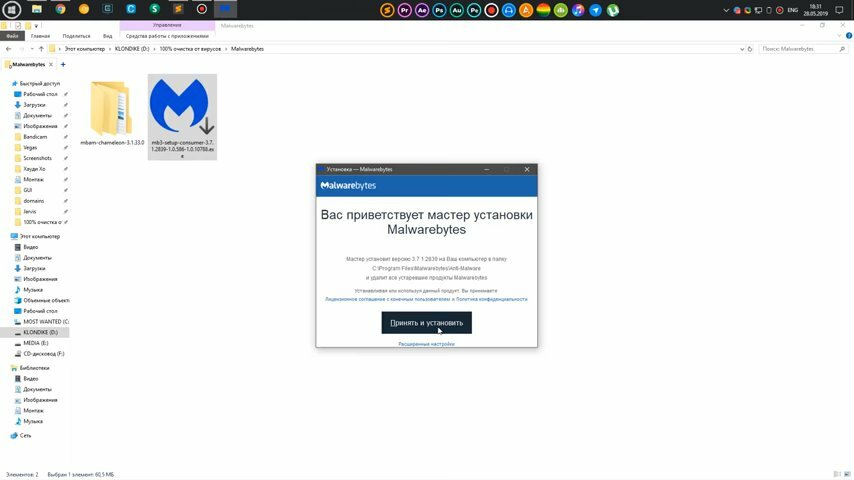The image size is (854, 480).
Task: Minimize the Malwarebytes installer window
Action: [486, 169]
